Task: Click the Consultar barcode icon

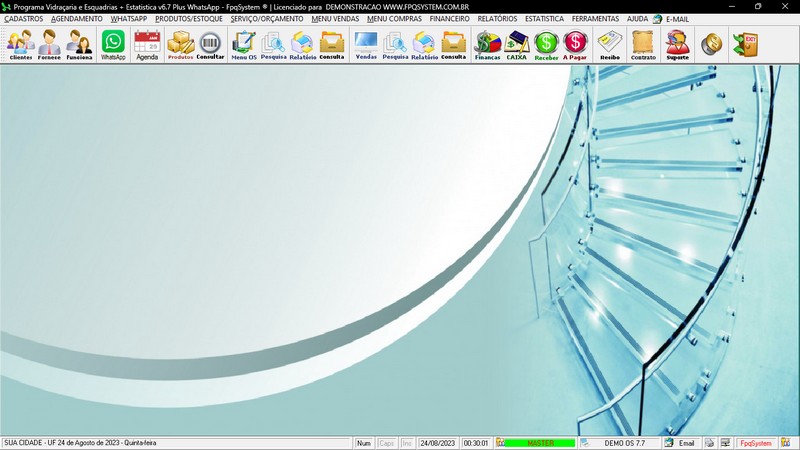Action: tap(210, 45)
